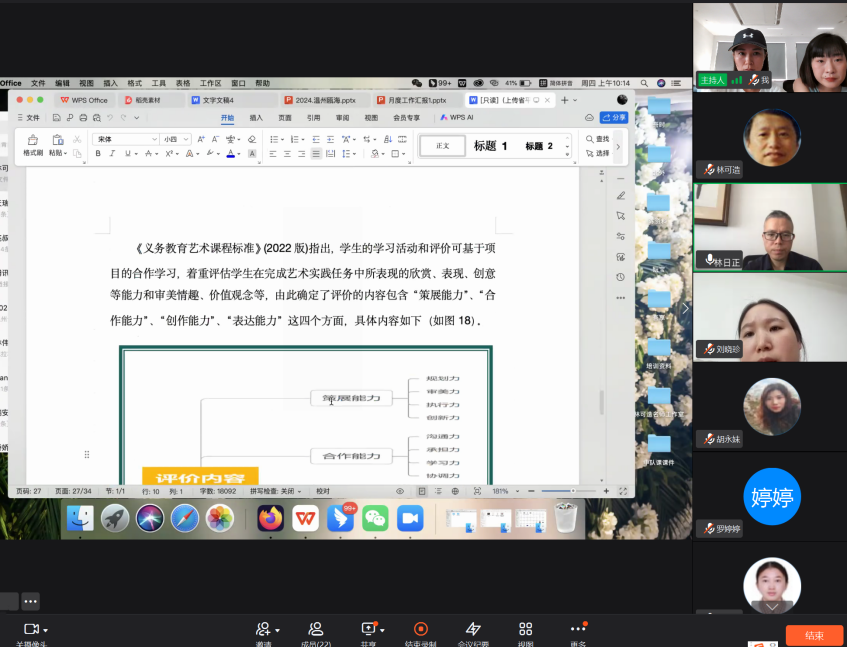Open the 格式刷 format painter tool
This screenshot has height=647, width=847.
pos(32,145)
